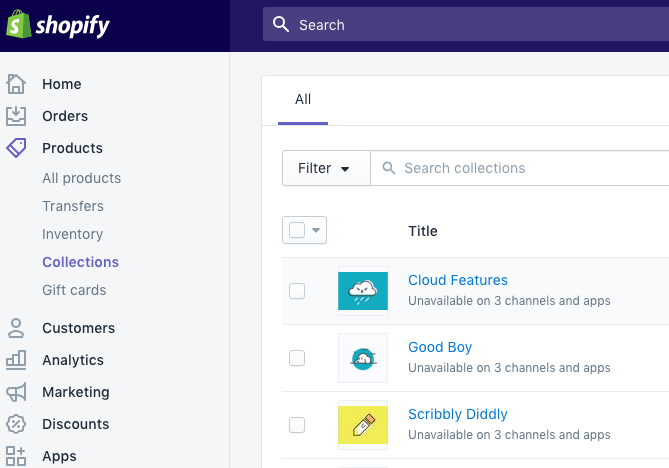Screen dimensions: 669x468
Task: Click the Discounts percent badge icon
Action: click(16, 424)
